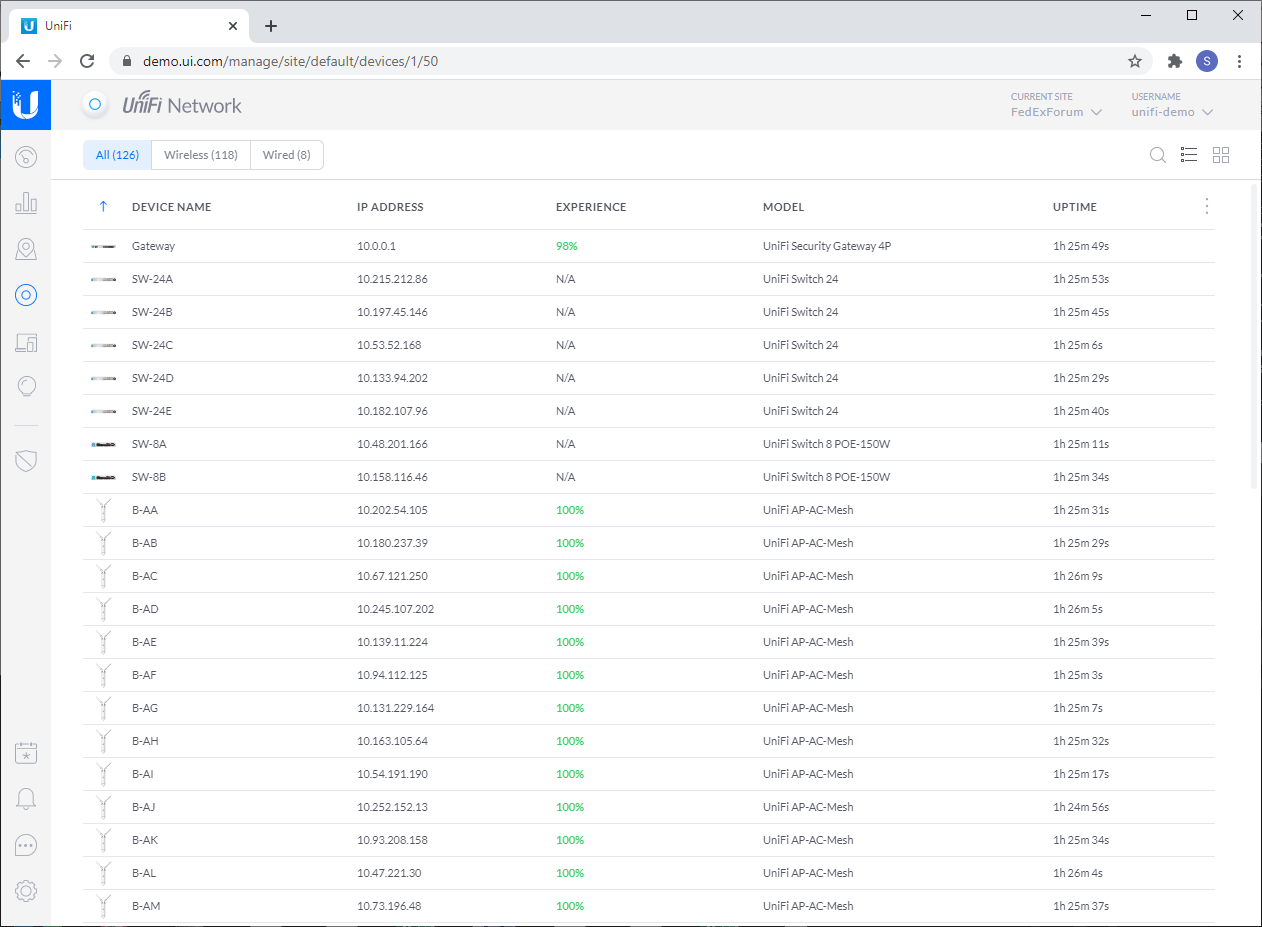Viewport: 1262px width, 927px height.
Task: Sort by IP Address column header
Action: (x=390, y=207)
